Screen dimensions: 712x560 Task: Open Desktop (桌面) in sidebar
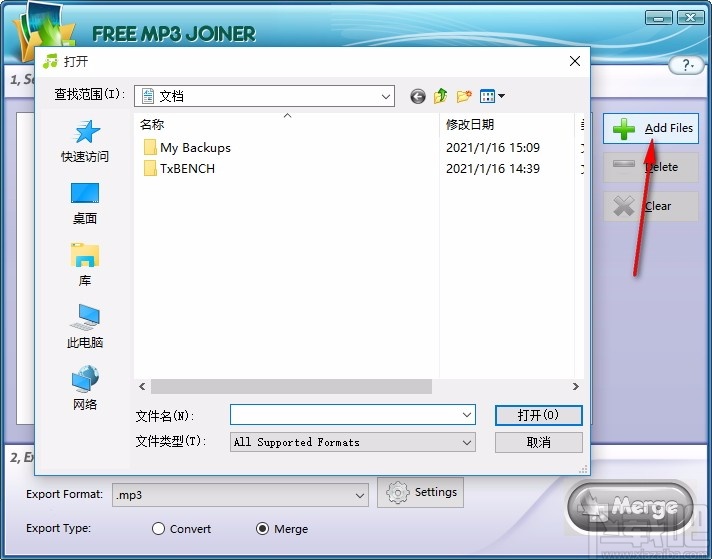coord(85,203)
